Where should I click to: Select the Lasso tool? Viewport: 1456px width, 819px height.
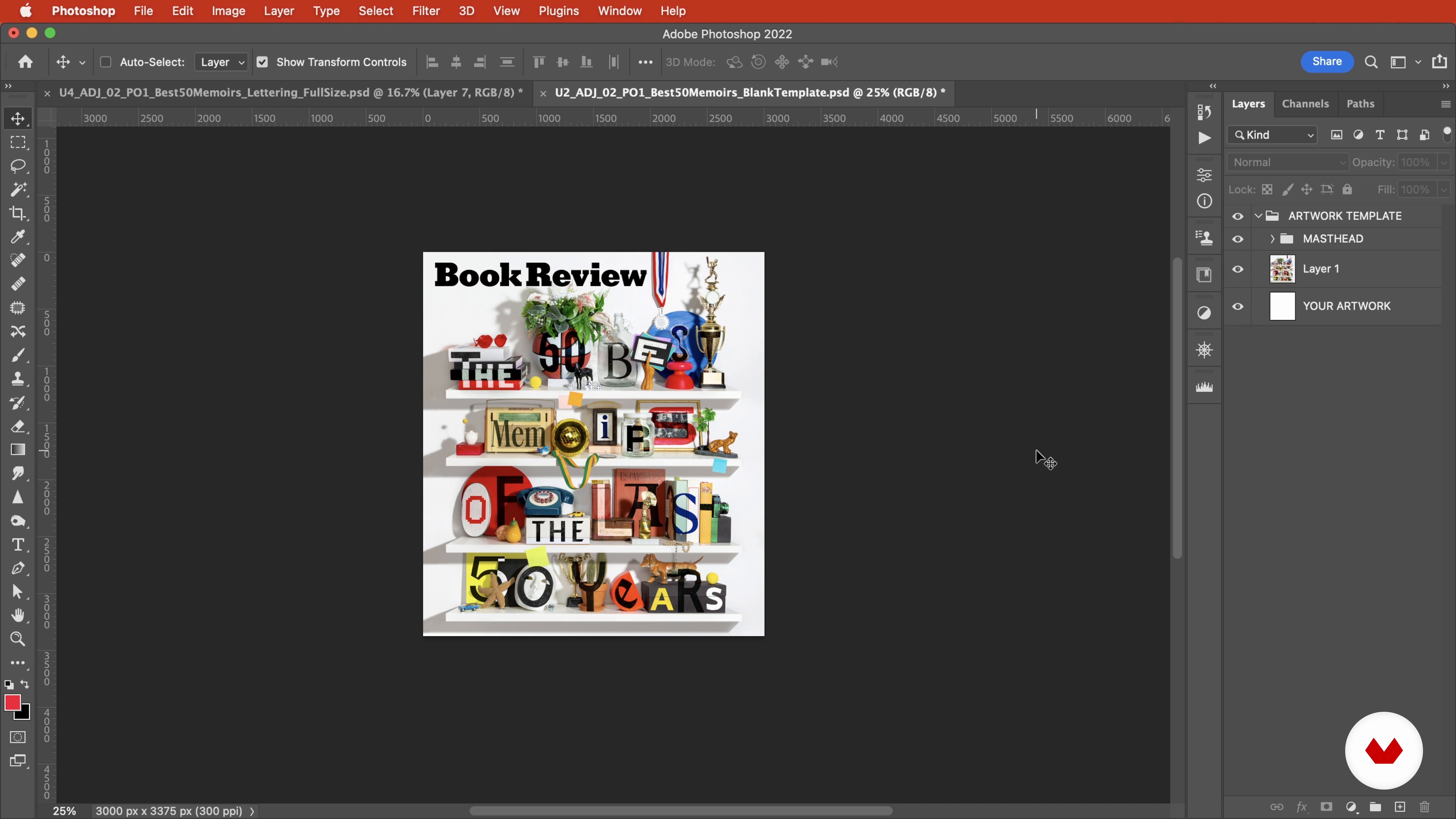pyautogui.click(x=17, y=166)
